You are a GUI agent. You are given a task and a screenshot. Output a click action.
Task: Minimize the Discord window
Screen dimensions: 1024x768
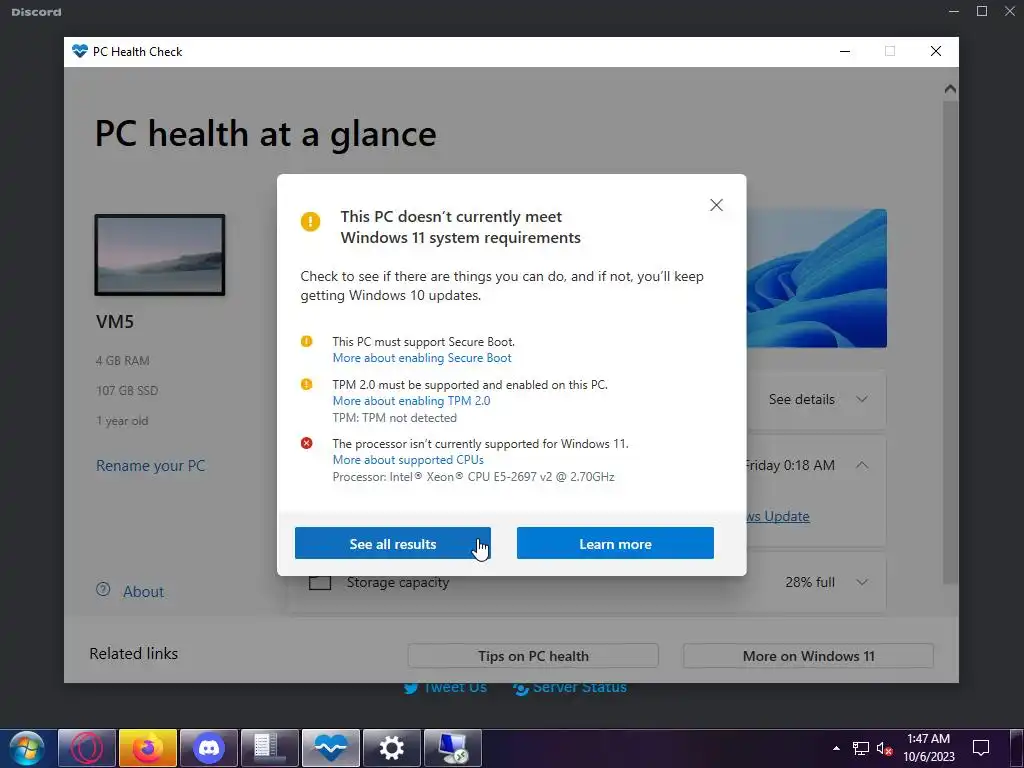click(954, 12)
